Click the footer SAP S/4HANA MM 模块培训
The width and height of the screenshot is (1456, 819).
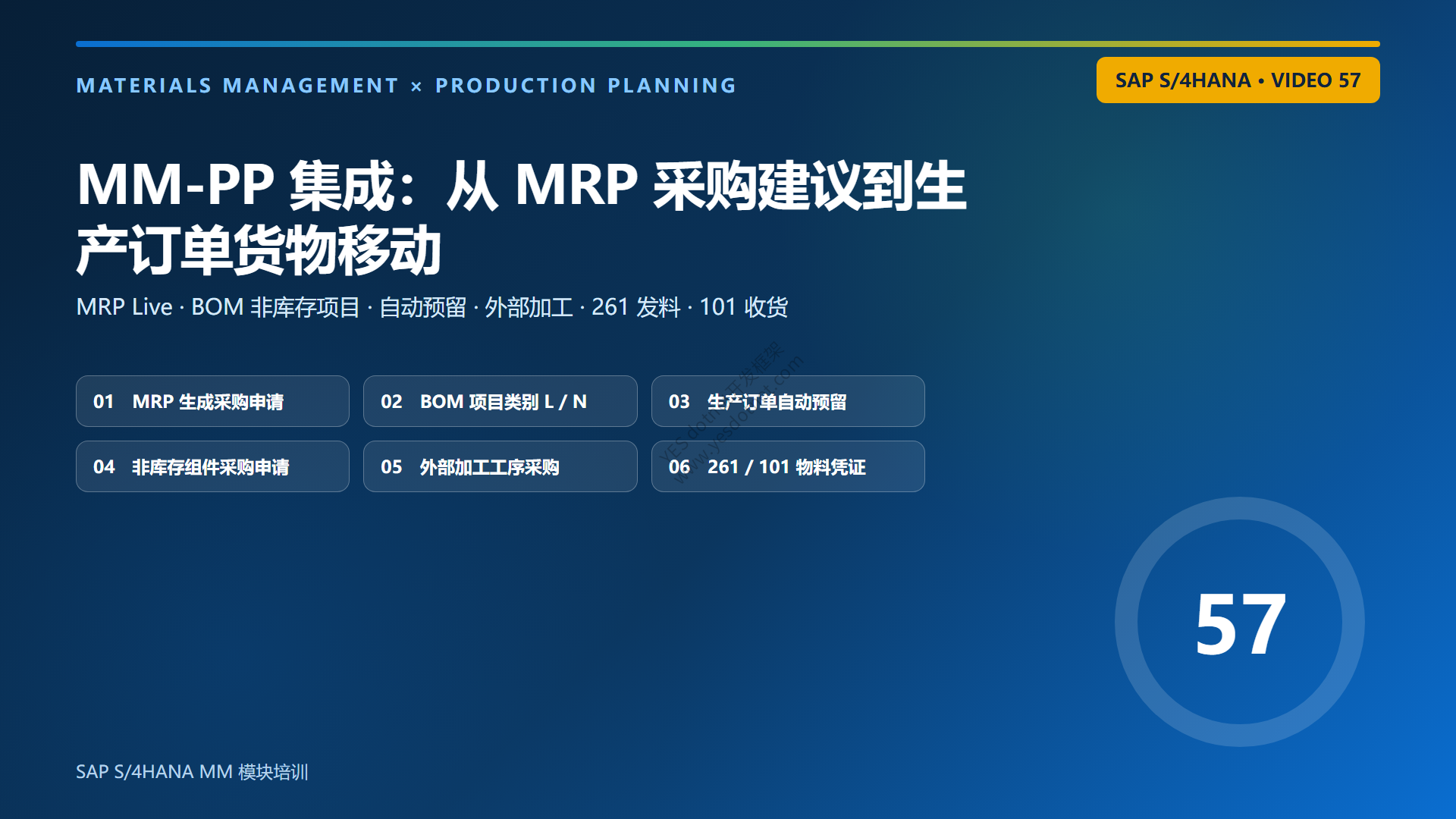192,772
